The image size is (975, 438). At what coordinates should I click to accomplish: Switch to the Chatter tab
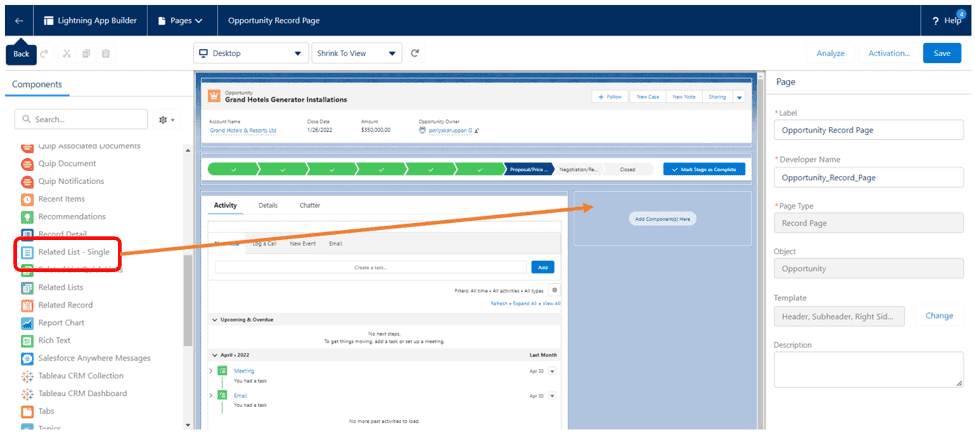pos(310,205)
